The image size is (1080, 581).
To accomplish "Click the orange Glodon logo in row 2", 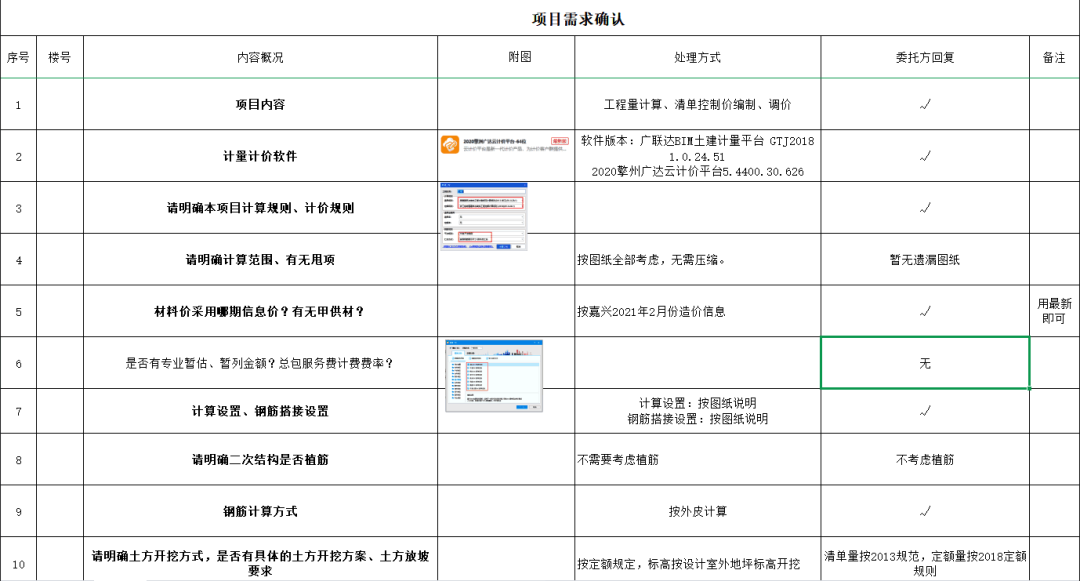I will point(451,145).
